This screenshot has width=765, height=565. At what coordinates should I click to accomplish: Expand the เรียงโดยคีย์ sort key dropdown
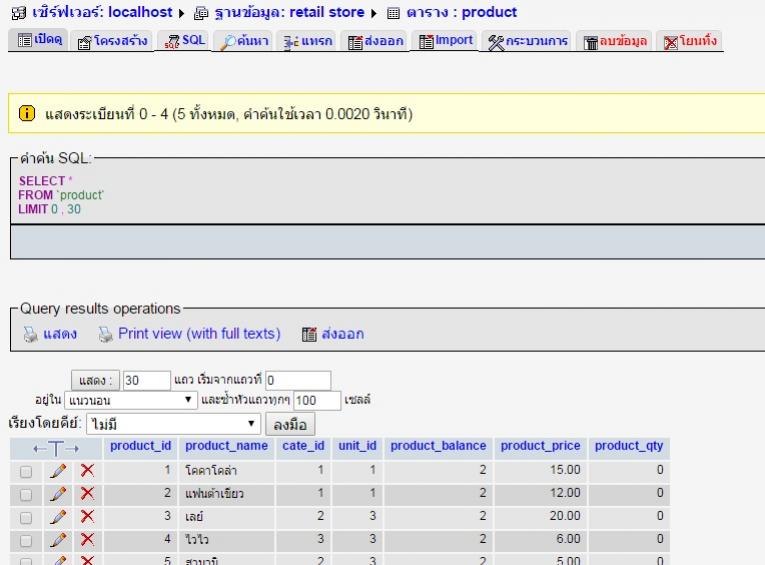[x=173, y=423]
